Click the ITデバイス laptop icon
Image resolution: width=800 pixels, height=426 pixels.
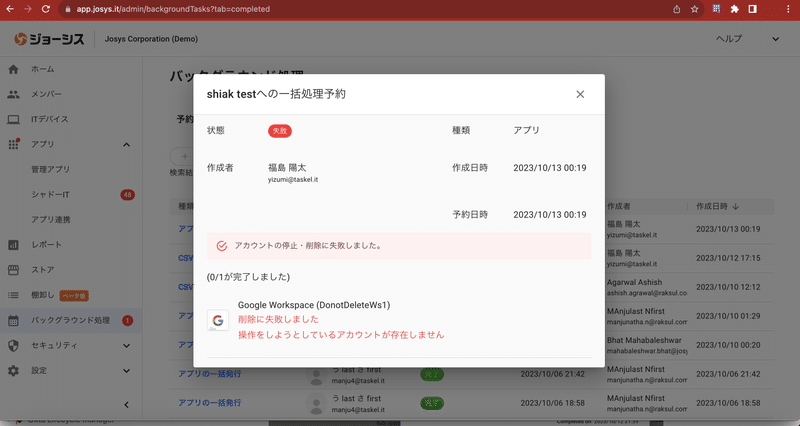click(x=14, y=119)
